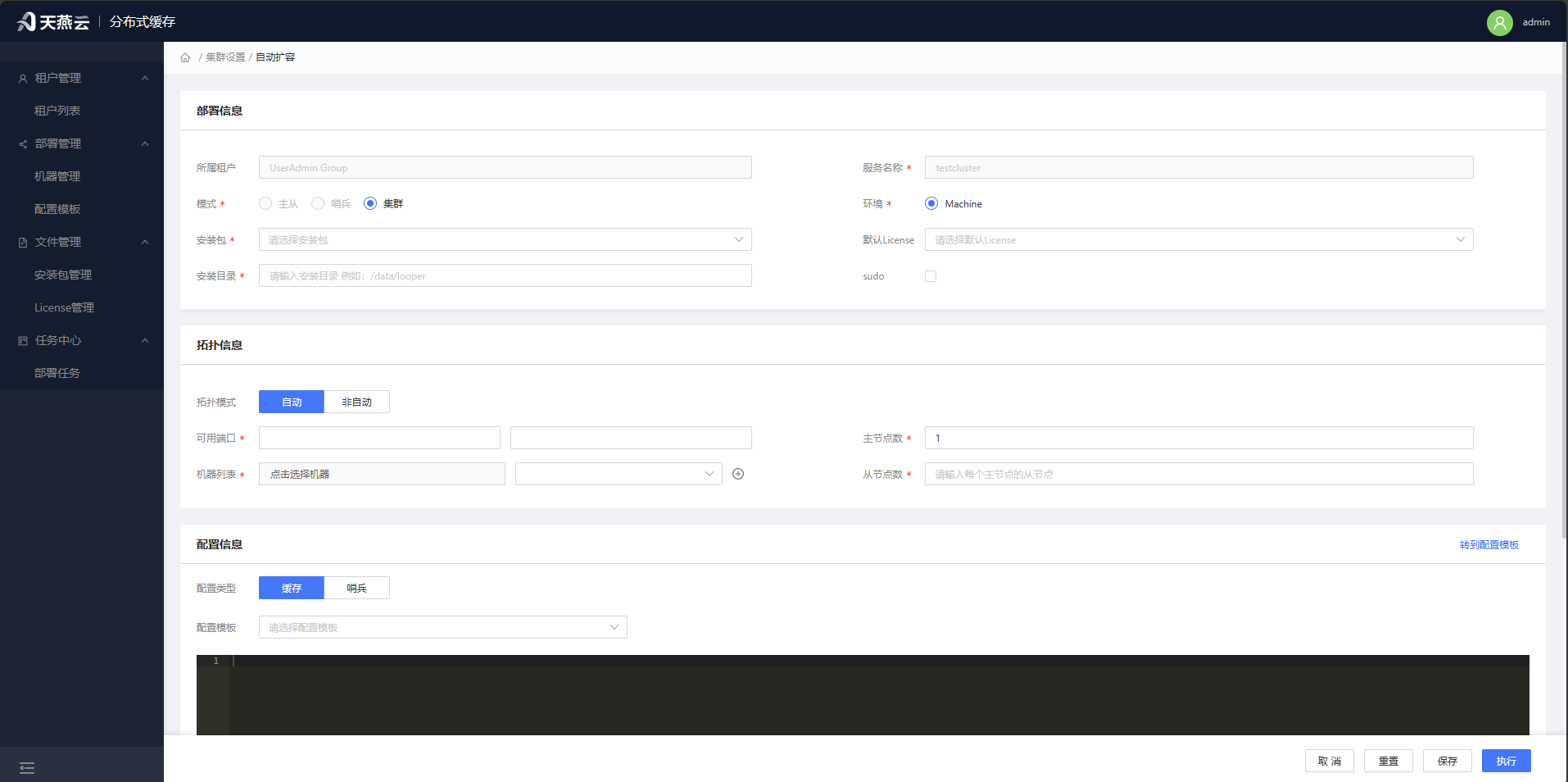Click the green admin avatar icon
The height and width of the screenshot is (782, 1568).
(x=1499, y=22)
